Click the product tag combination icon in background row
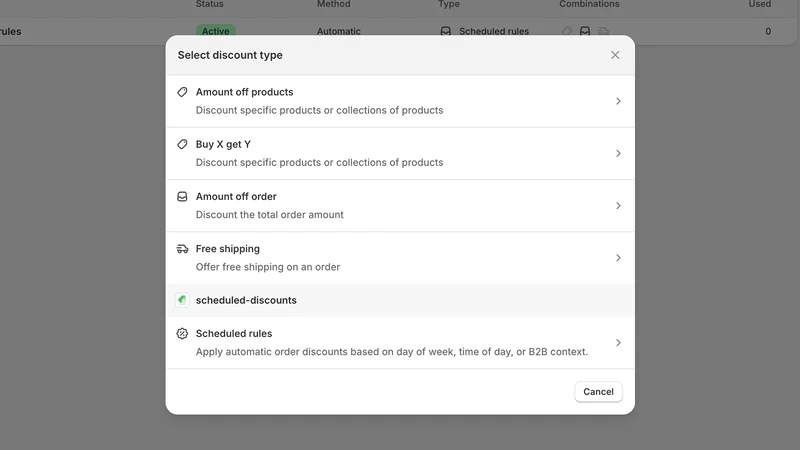Screen dimensions: 800x450 566,31
